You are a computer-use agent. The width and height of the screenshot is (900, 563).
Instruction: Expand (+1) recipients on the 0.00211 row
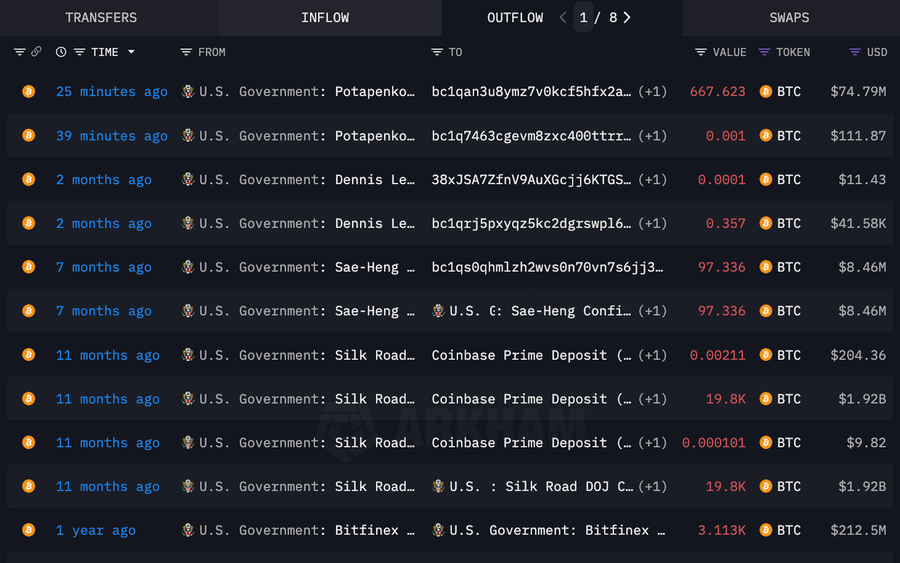click(x=653, y=355)
